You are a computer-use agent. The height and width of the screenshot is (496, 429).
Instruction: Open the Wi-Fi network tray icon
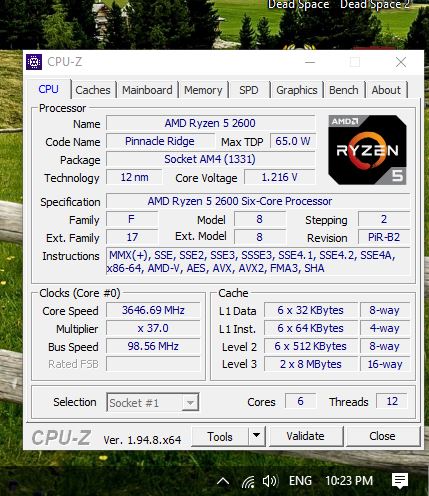coord(248,481)
